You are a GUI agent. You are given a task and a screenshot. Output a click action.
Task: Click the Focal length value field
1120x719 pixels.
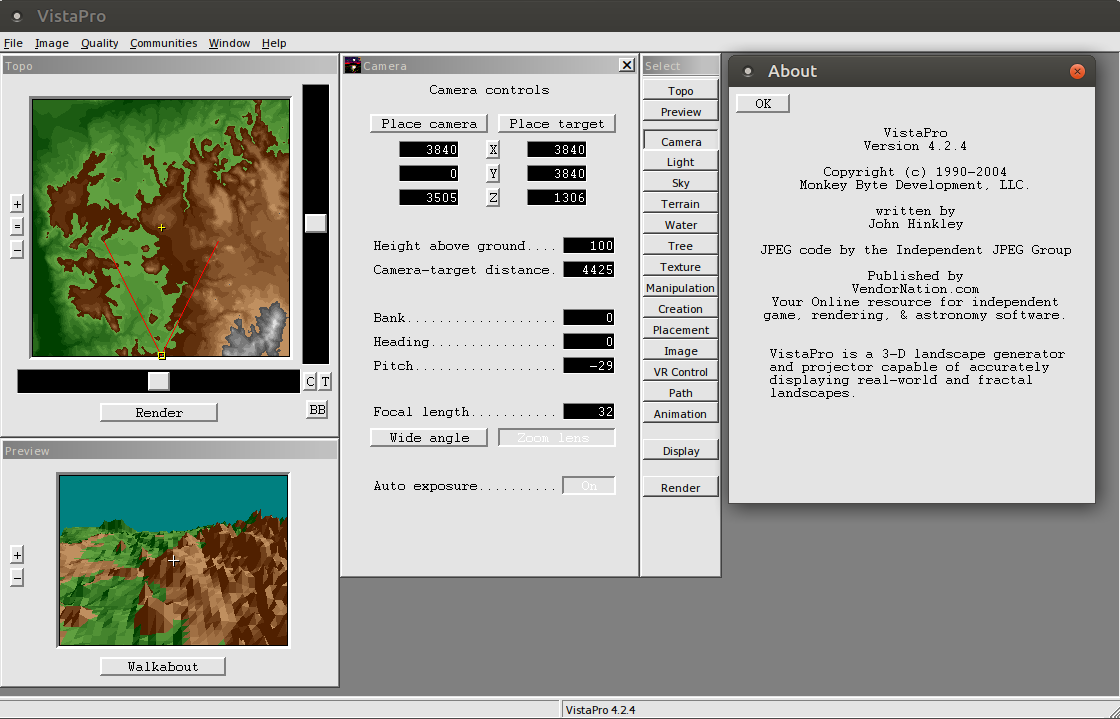[x=589, y=411]
